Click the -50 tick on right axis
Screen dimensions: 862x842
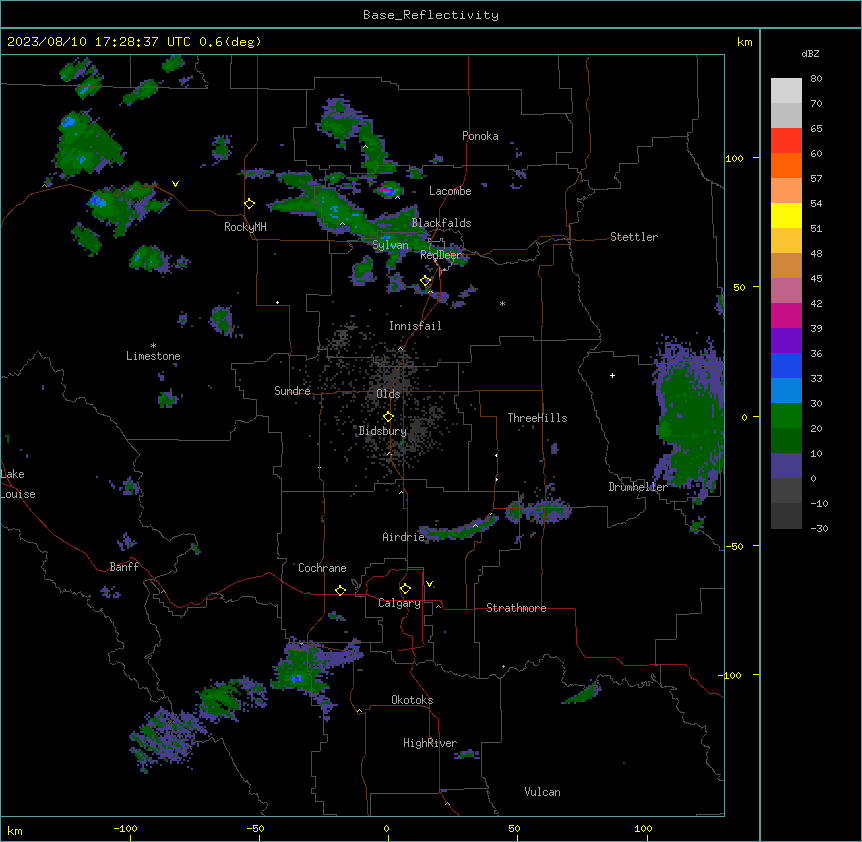(x=734, y=546)
